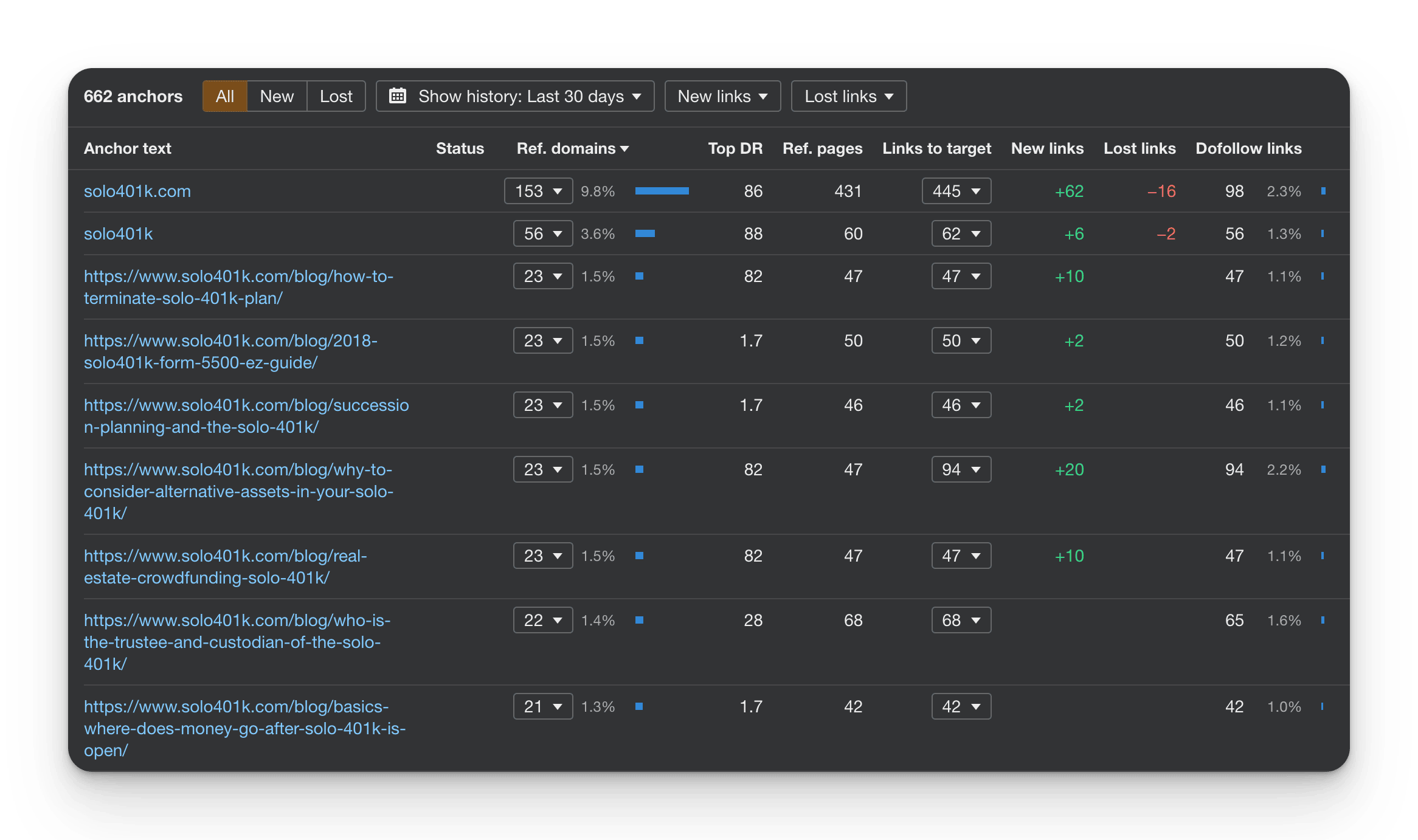This screenshot has height=840, width=1418.
Task: Click the Top DR value 28
Action: pyautogui.click(x=753, y=620)
